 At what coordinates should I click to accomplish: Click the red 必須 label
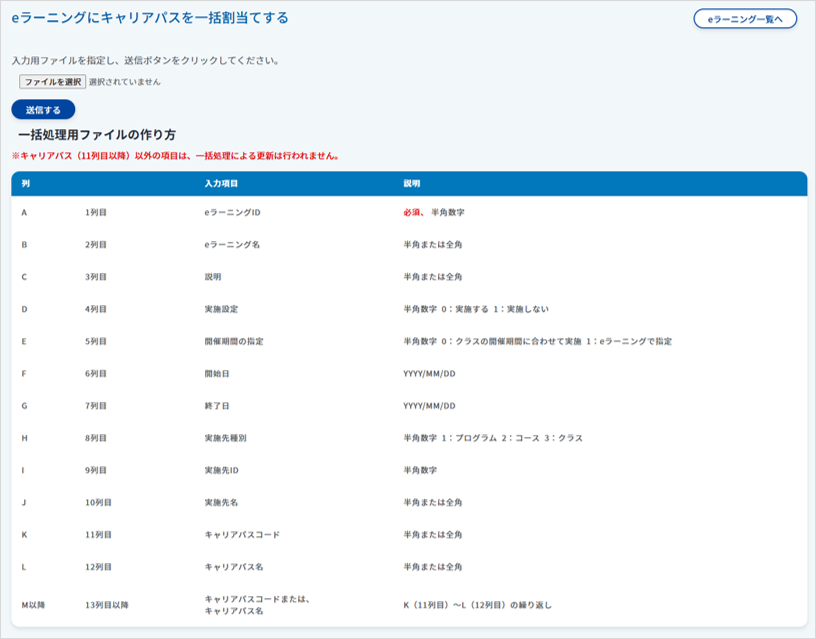(413, 212)
